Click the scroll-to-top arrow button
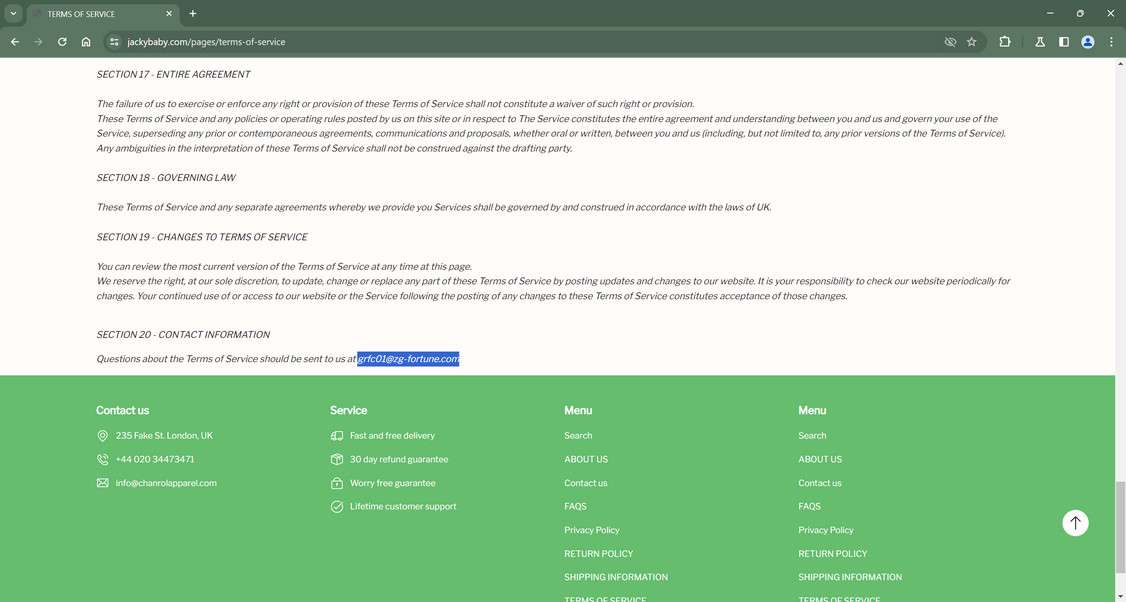This screenshot has height=602, width=1126. point(1075,522)
